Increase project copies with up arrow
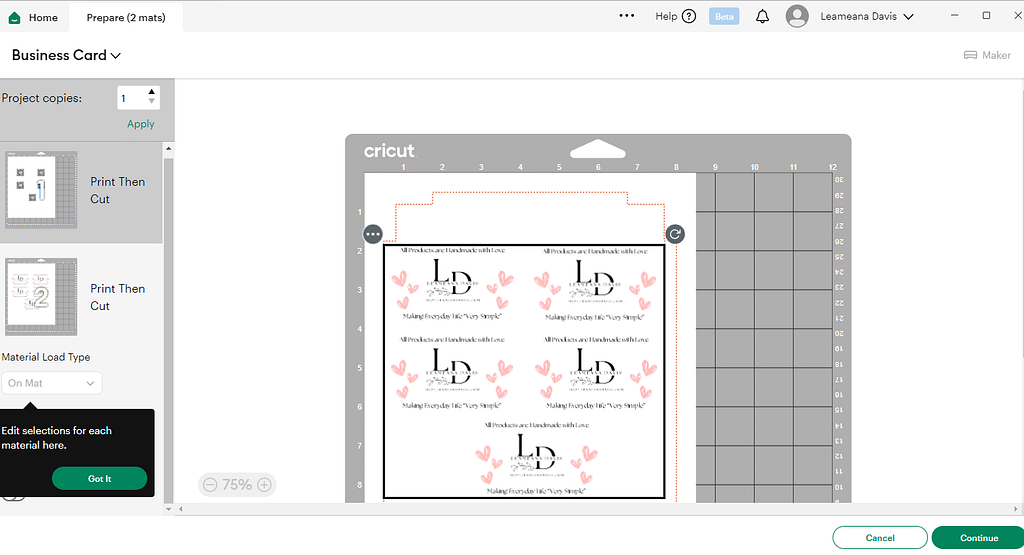This screenshot has height=555, width=1024. [x=152, y=93]
